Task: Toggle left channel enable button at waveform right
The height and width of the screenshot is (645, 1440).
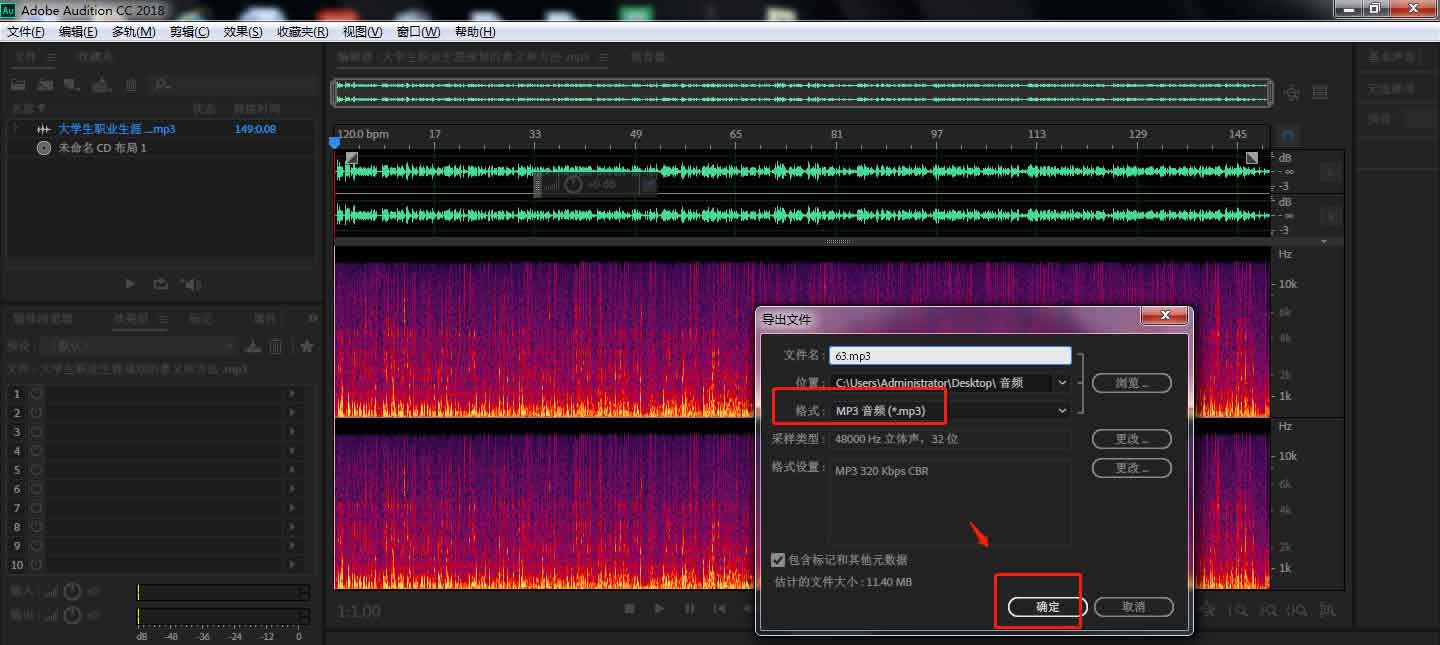Action: [1330, 172]
